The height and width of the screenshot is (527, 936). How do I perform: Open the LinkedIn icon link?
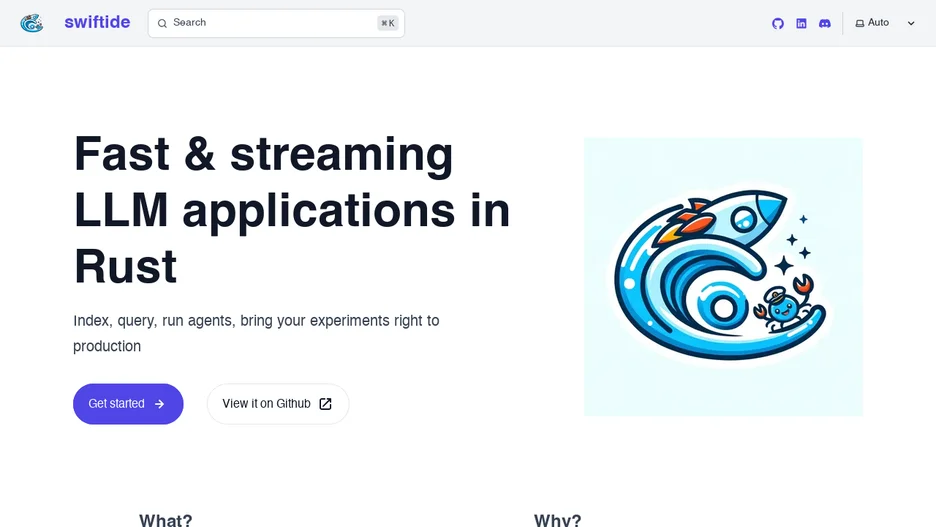801,23
